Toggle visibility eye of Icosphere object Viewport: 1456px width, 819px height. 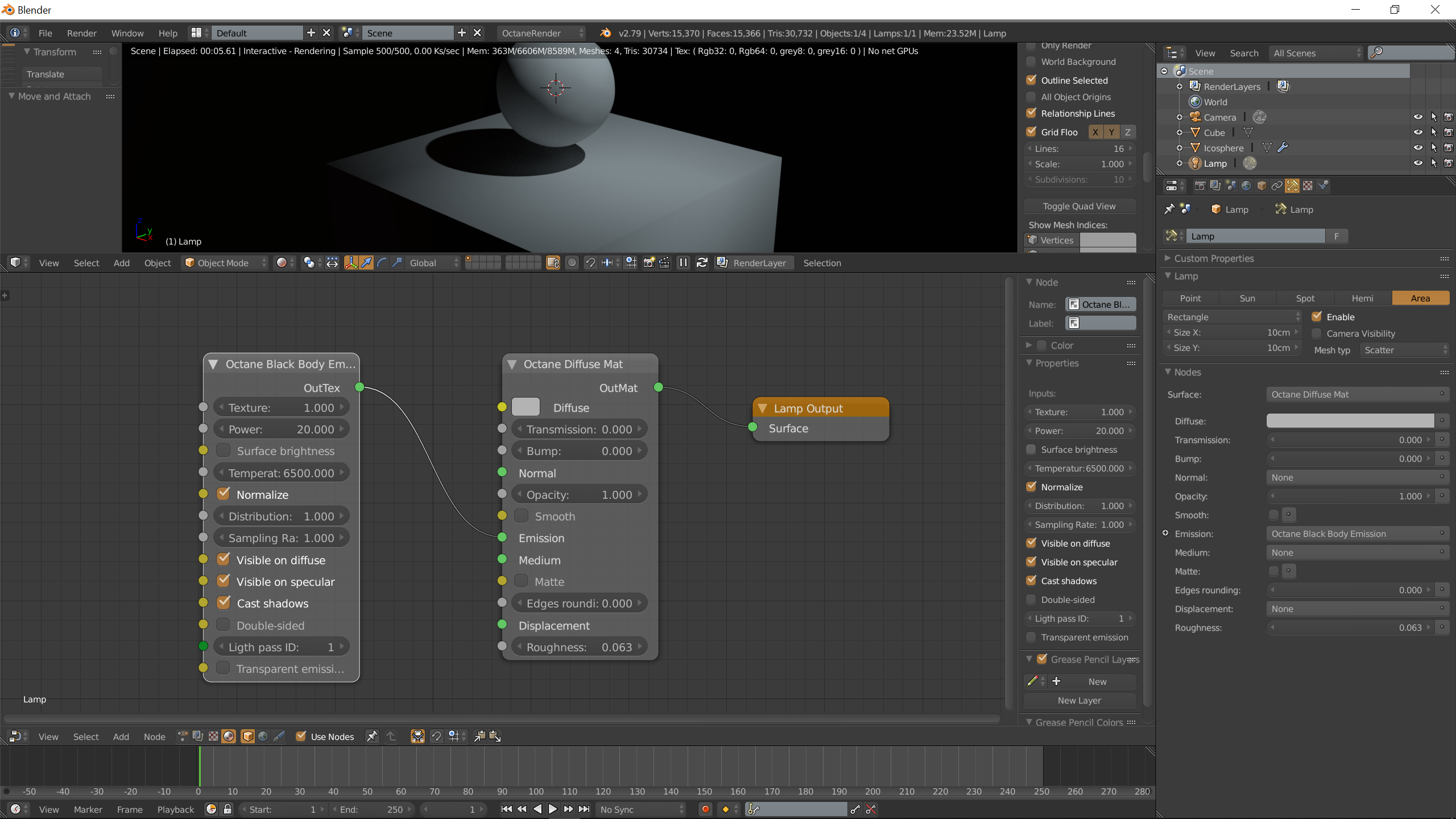pos(1418,148)
